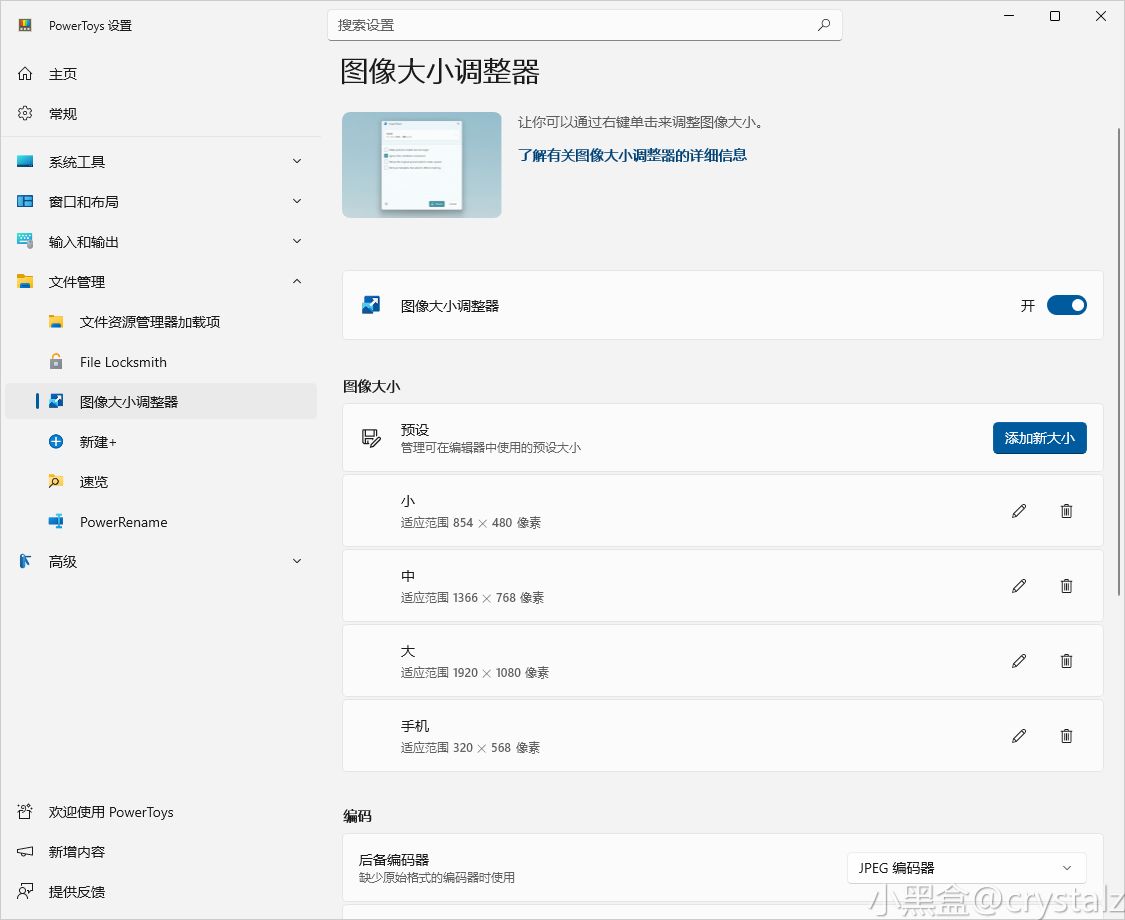Go to 主页 page

point(161,73)
